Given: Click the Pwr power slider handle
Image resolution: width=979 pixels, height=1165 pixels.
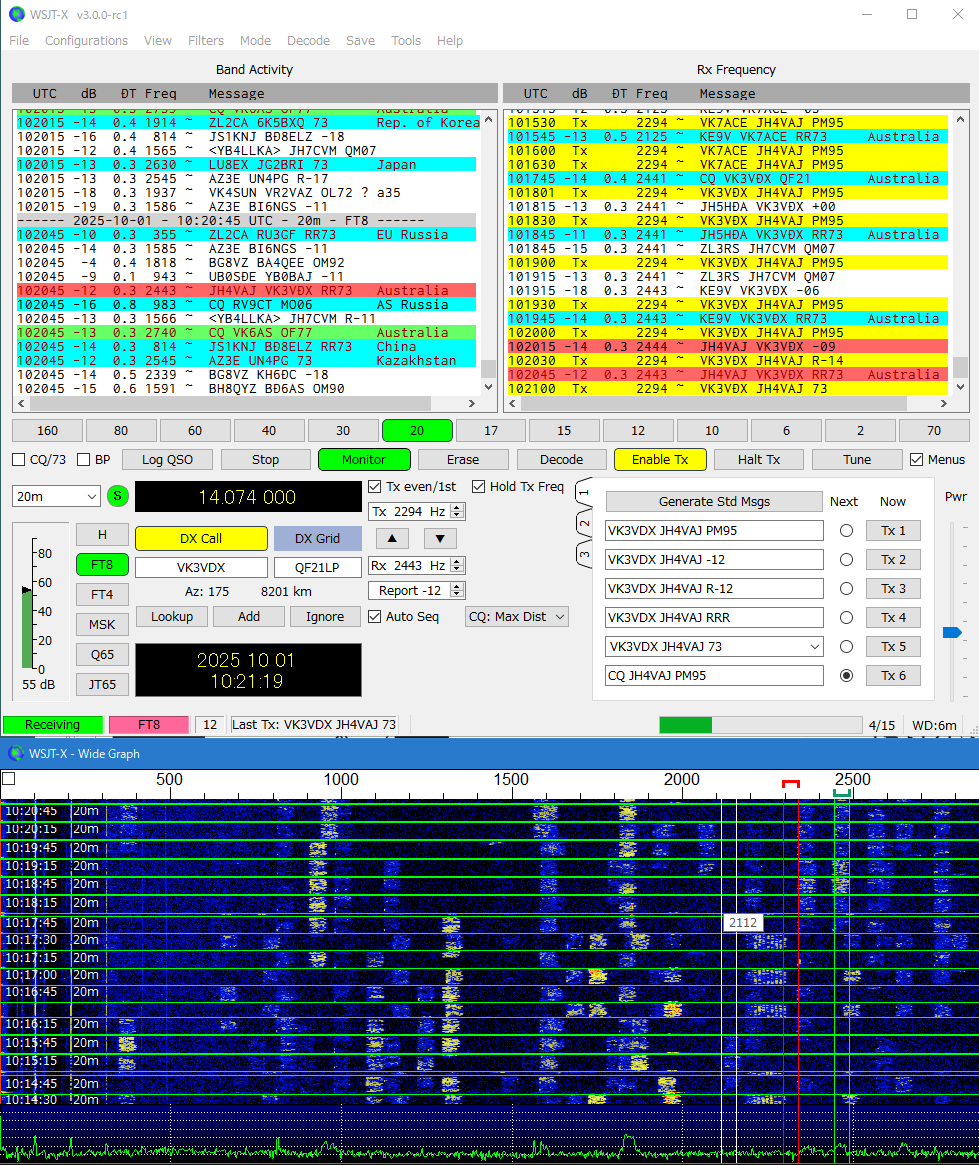Looking at the screenshot, I should pos(952,632).
